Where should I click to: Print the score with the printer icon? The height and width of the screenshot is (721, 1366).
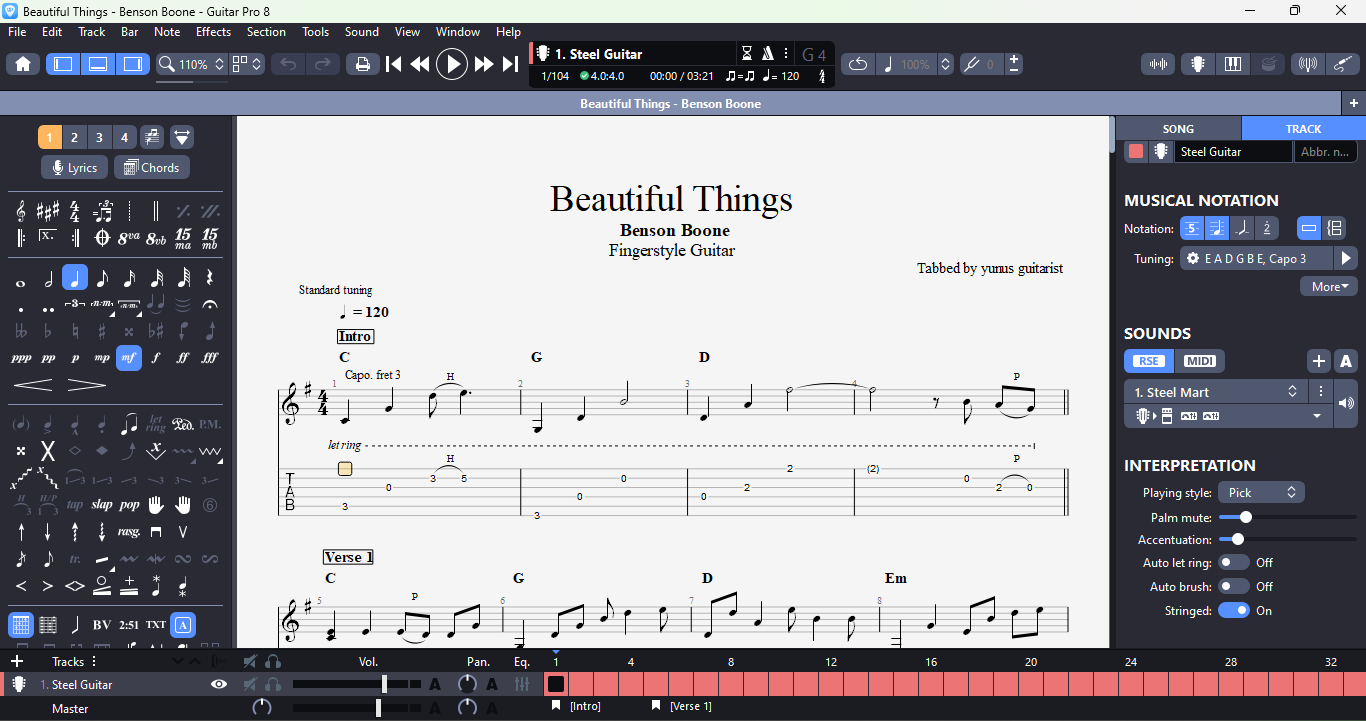pos(362,64)
